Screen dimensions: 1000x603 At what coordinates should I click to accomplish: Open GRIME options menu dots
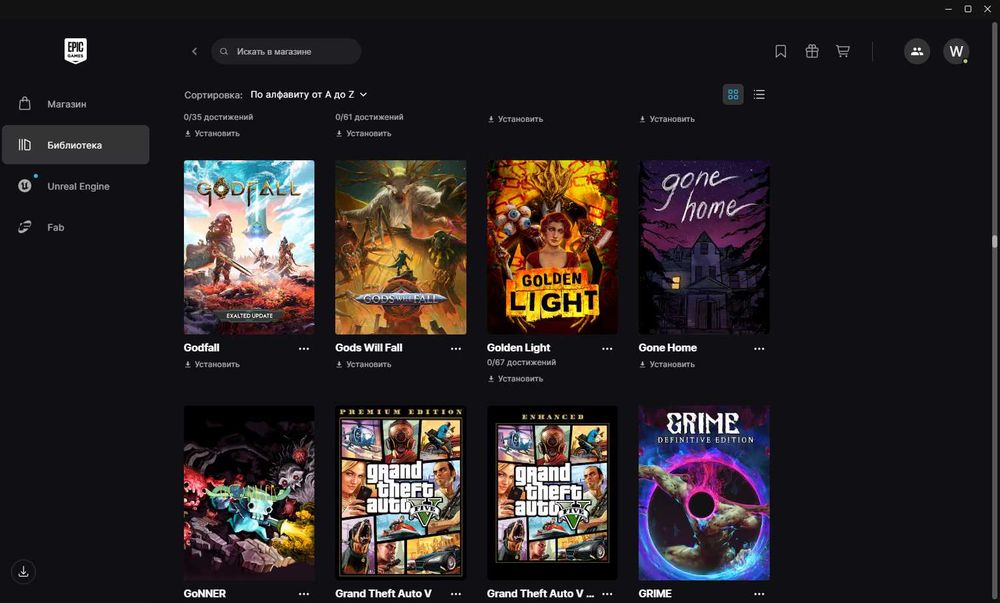(x=759, y=594)
